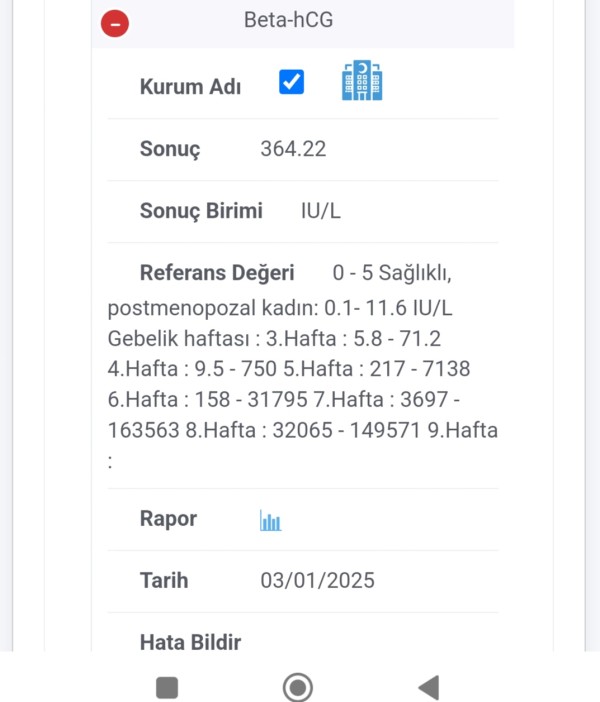Select the IU/L unit value
This screenshot has height=702, width=600.
point(321,210)
